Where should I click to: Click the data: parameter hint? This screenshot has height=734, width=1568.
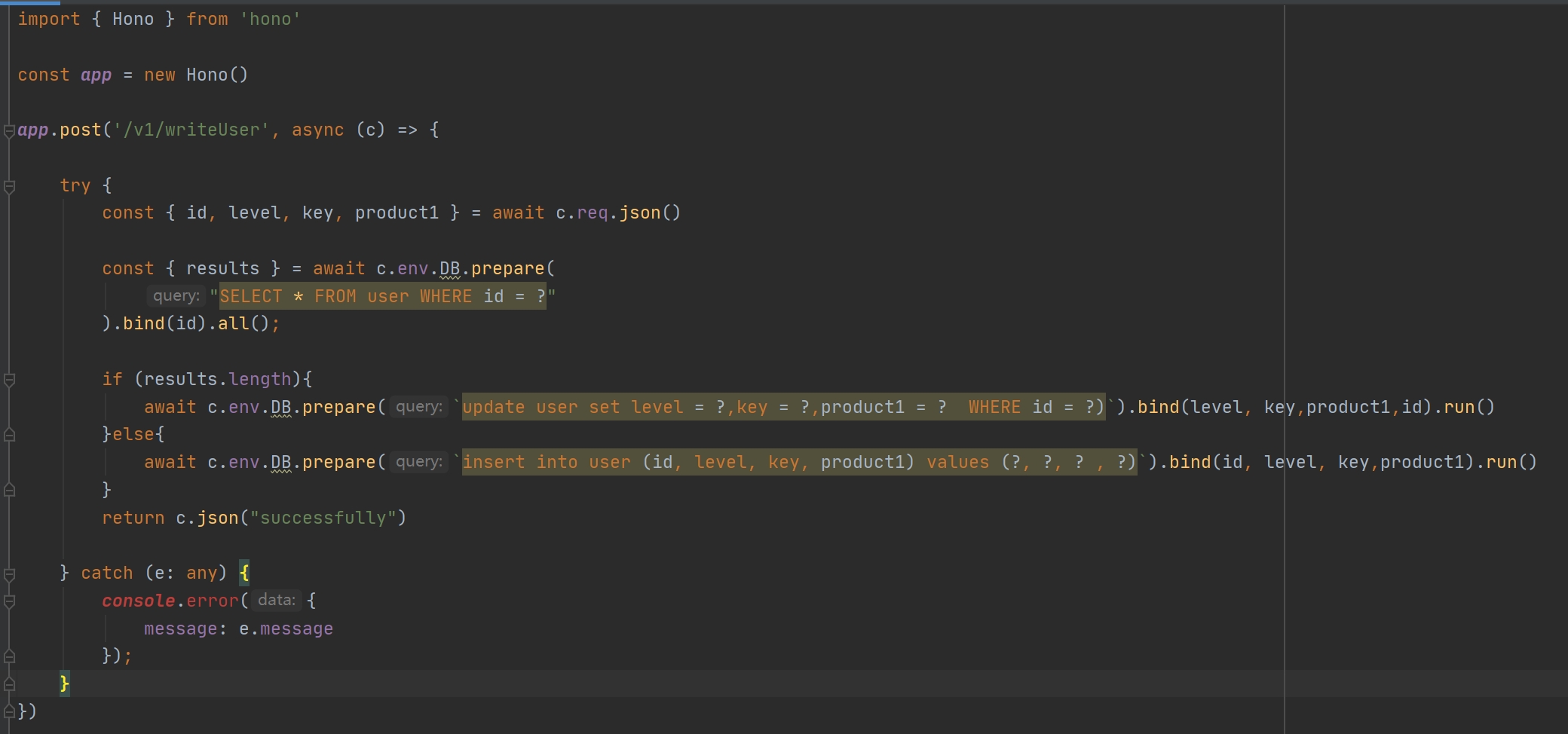277,601
